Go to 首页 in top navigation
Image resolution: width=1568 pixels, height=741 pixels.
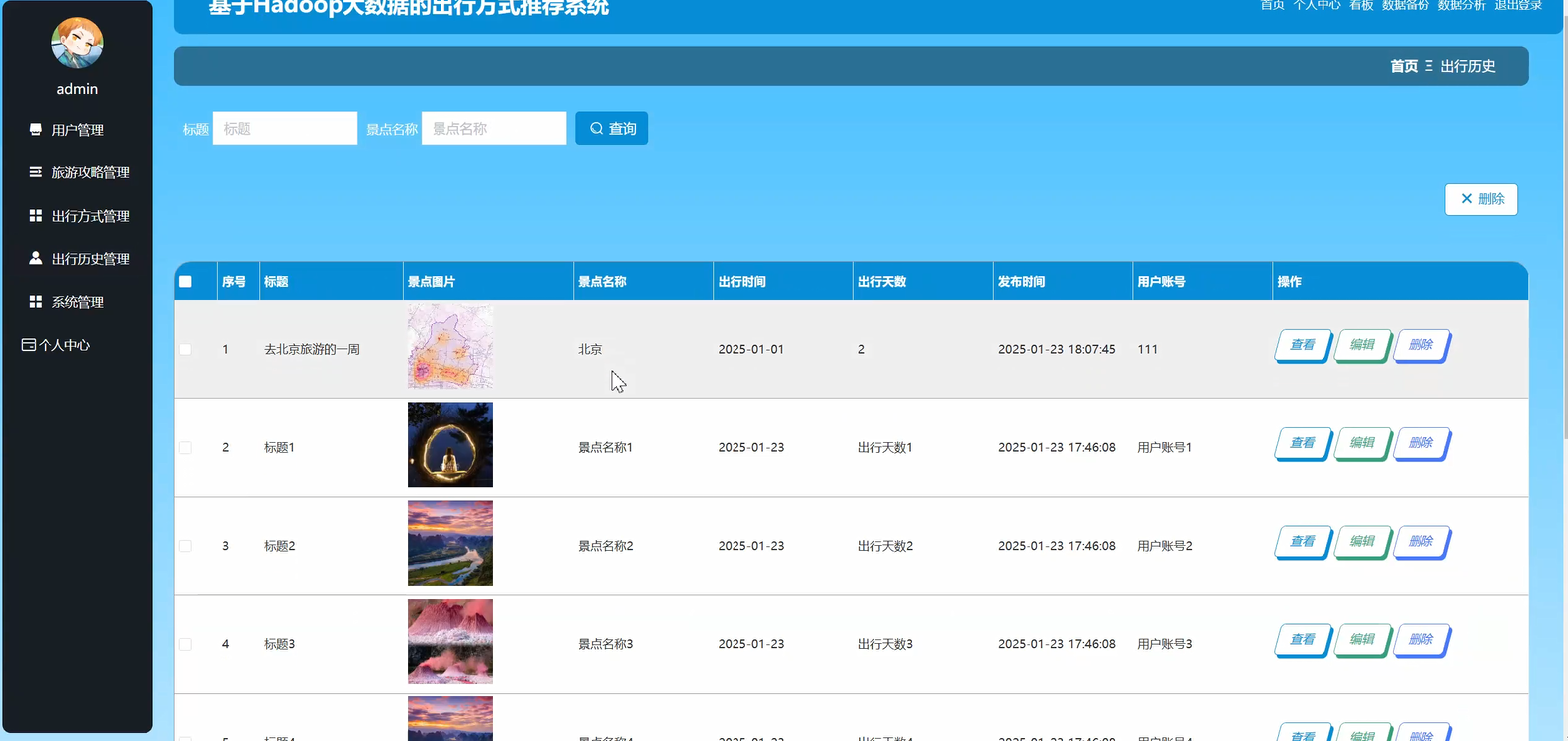(x=1272, y=5)
